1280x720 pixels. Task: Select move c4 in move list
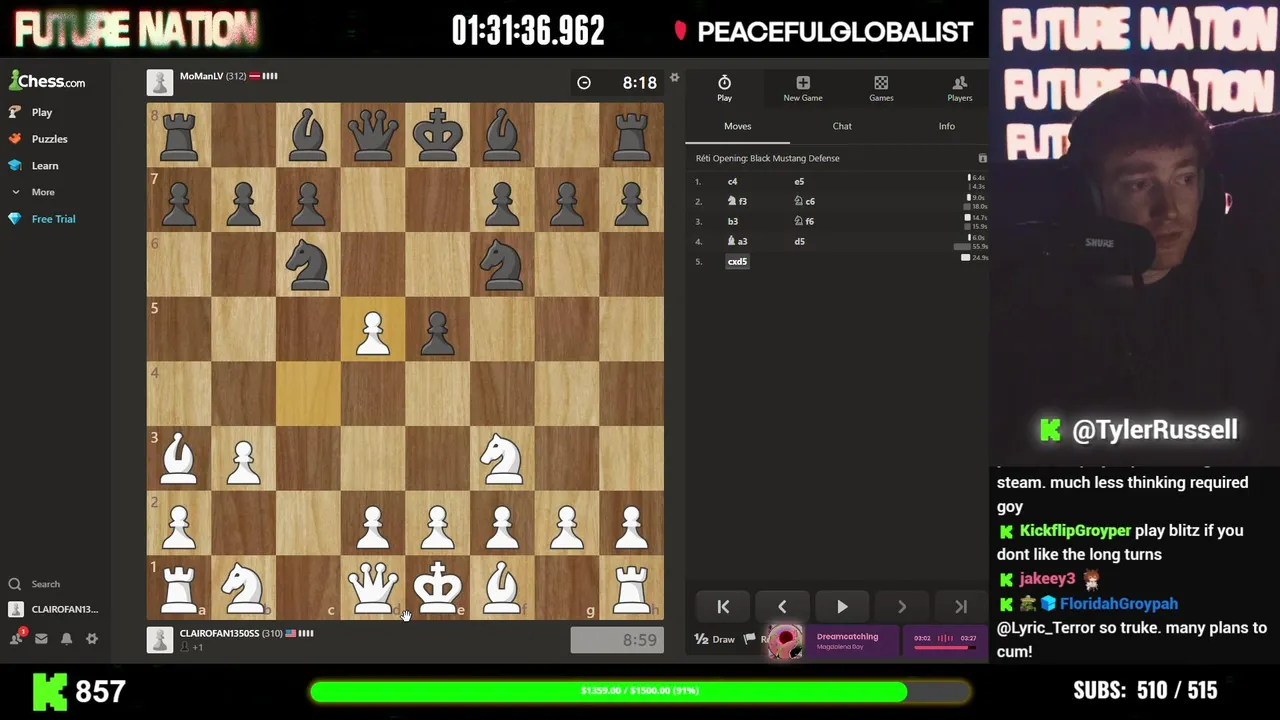click(732, 181)
